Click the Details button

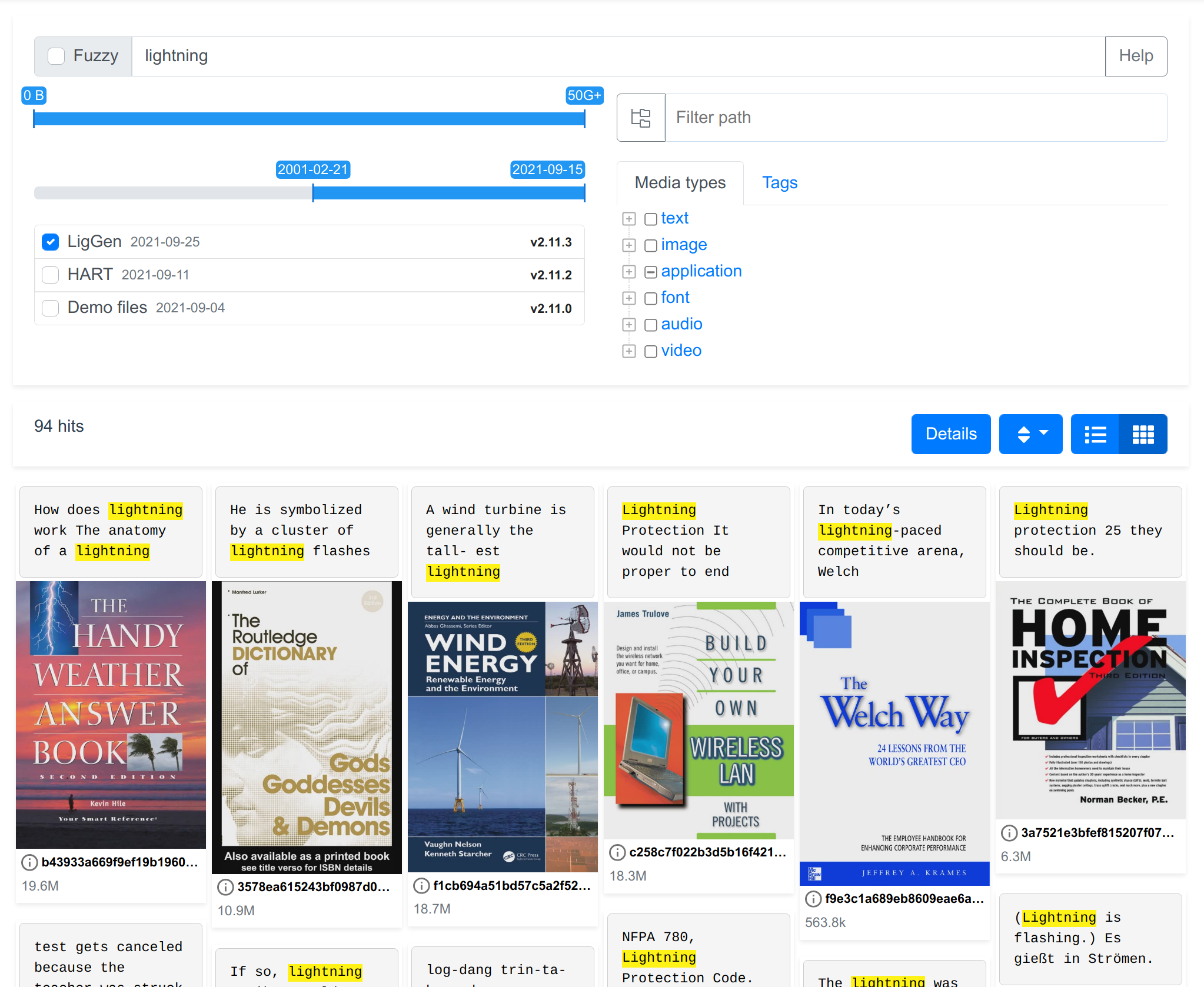(x=950, y=434)
